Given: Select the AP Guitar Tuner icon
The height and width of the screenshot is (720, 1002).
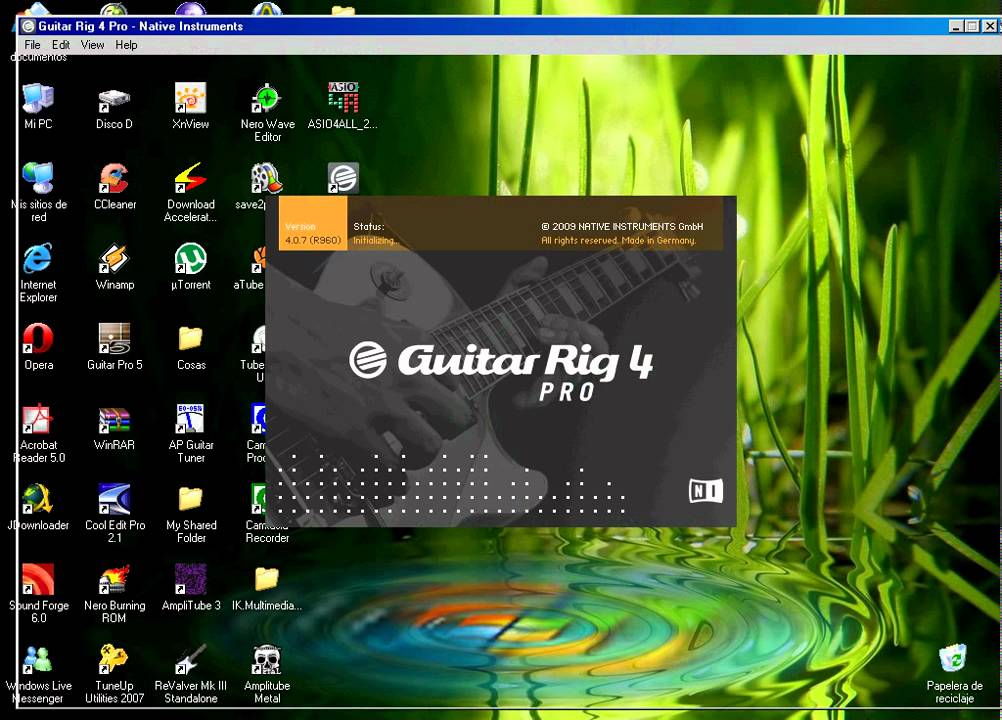Looking at the screenshot, I should tap(190, 419).
